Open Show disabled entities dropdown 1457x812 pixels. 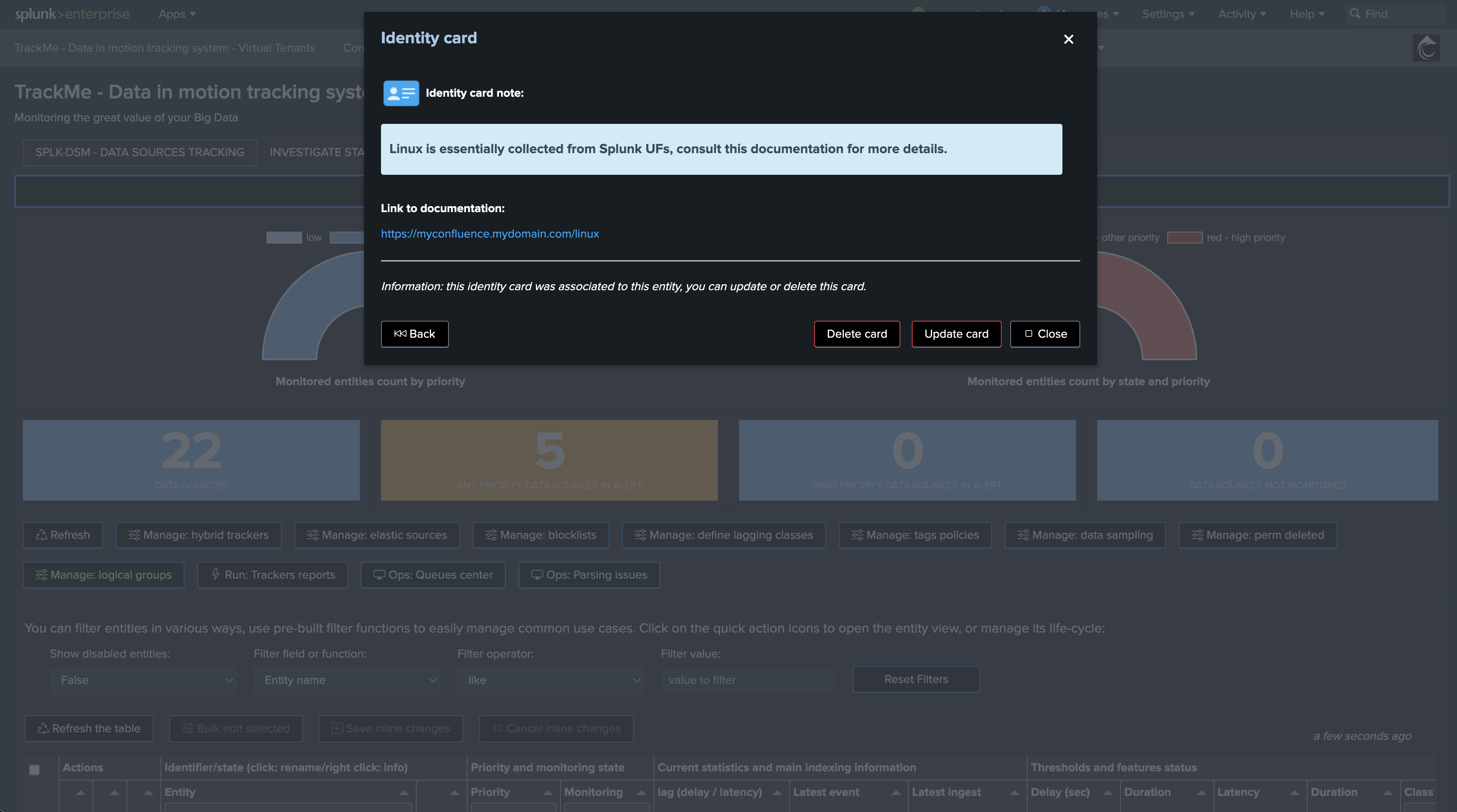tap(143, 680)
